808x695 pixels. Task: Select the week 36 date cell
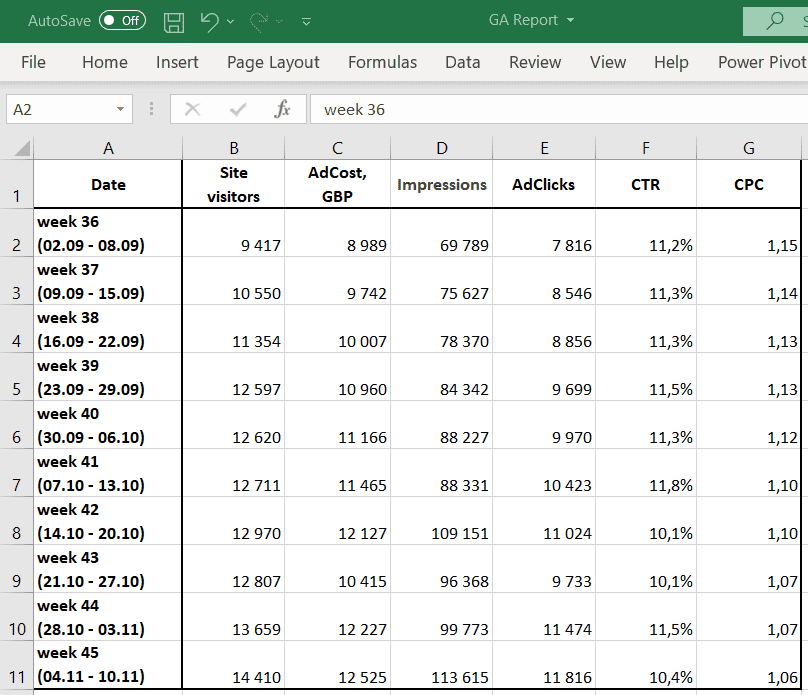point(108,233)
